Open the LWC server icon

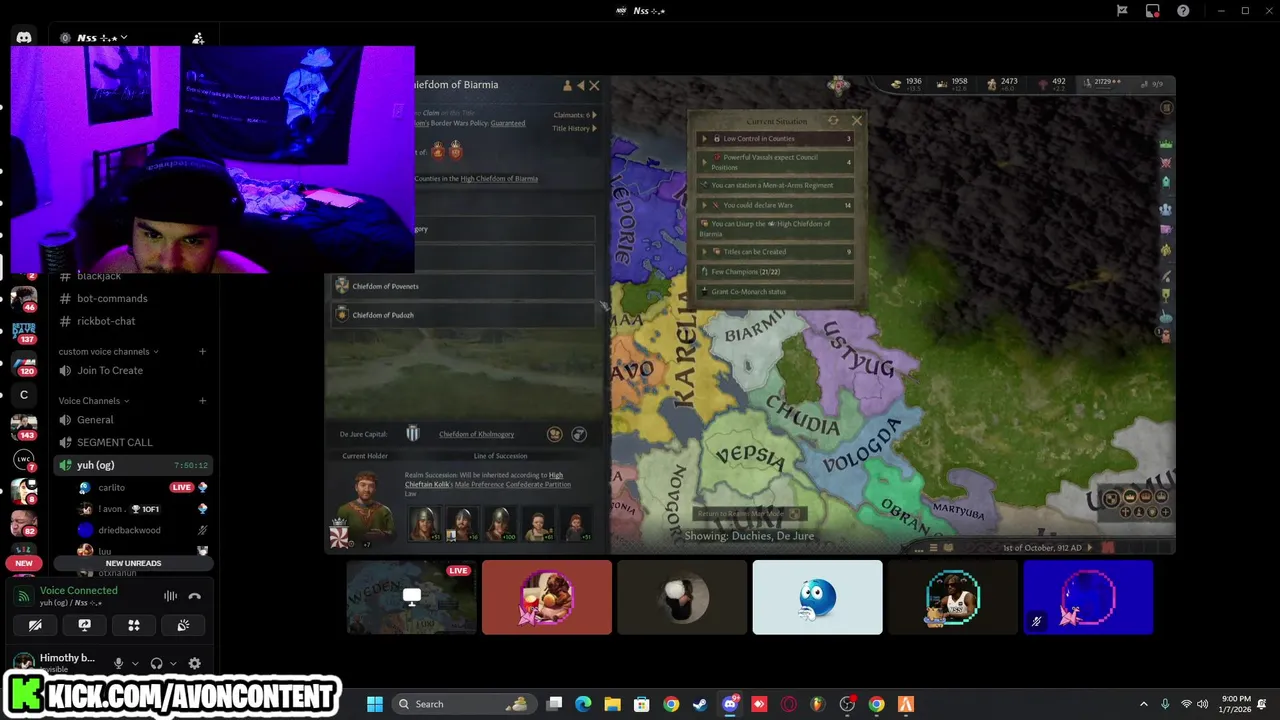(24, 459)
